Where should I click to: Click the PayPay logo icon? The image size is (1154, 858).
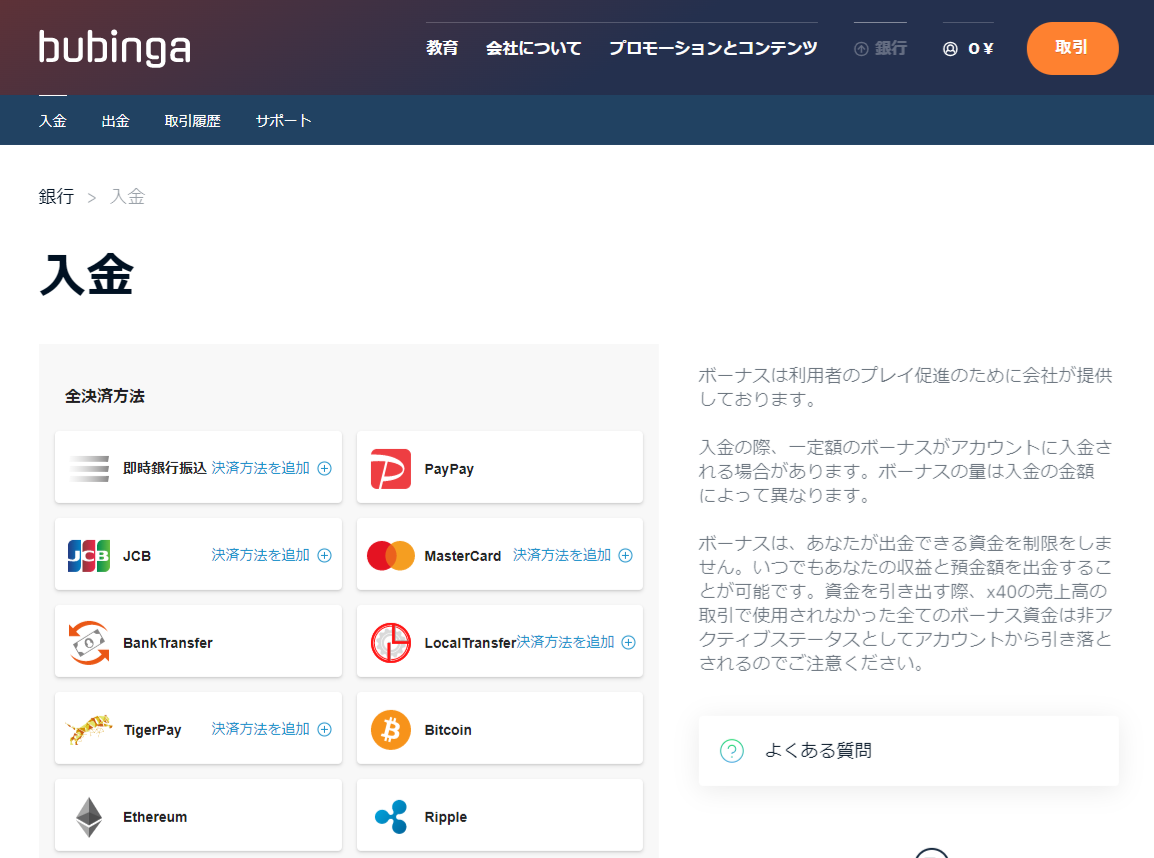(x=391, y=469)
